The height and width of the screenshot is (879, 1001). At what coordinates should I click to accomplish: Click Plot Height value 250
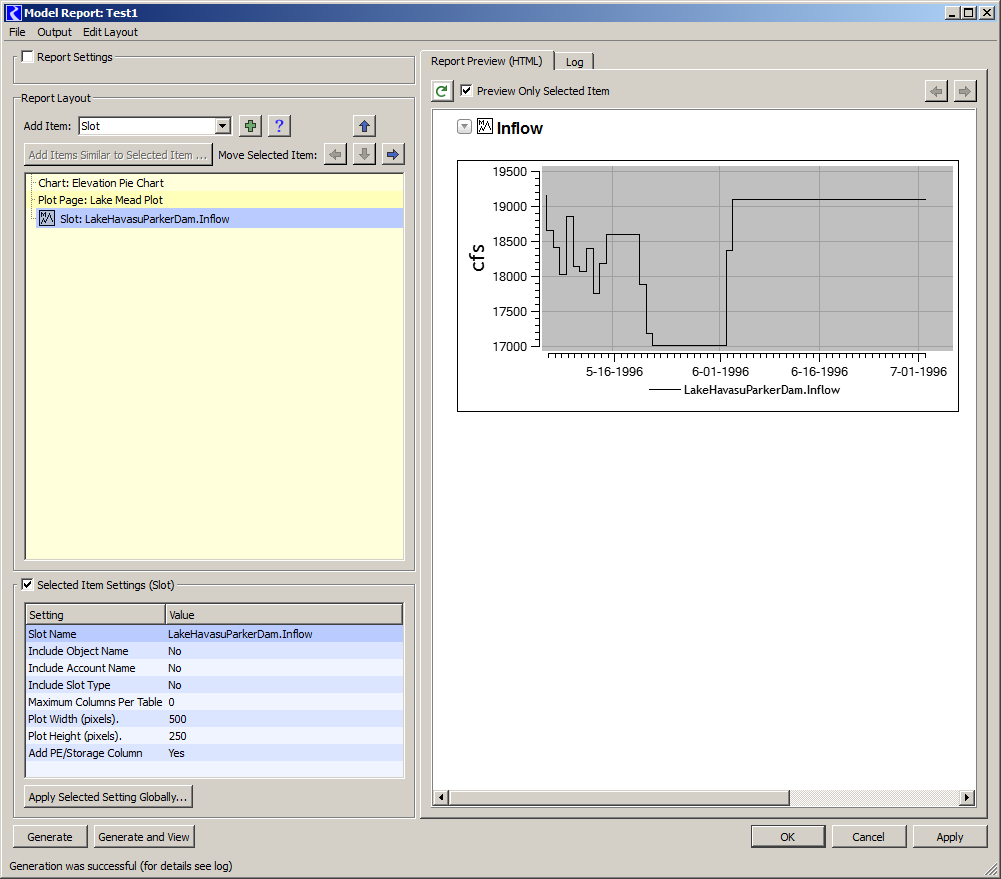177,736
